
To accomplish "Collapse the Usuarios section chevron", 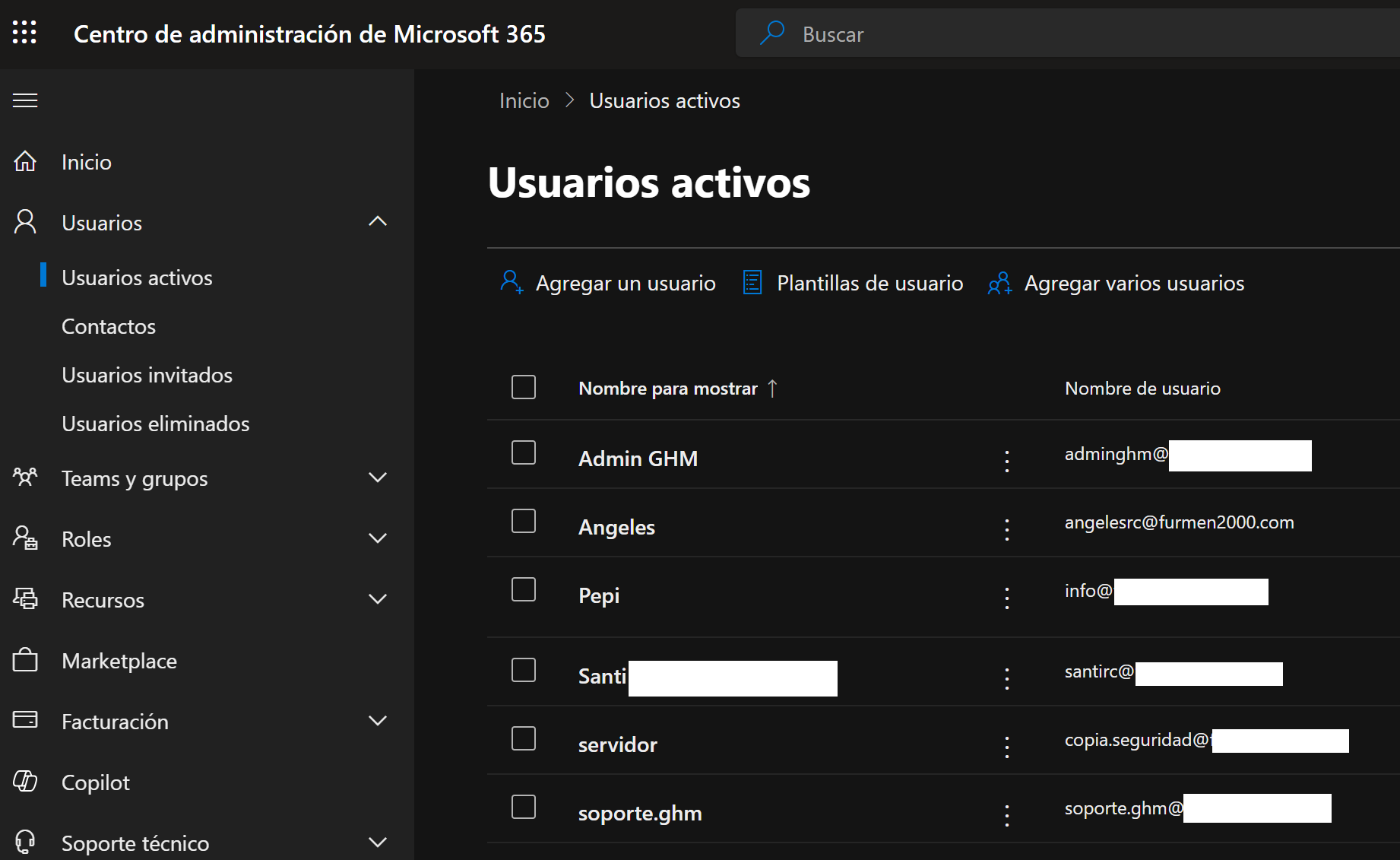I will coord(378,221).
